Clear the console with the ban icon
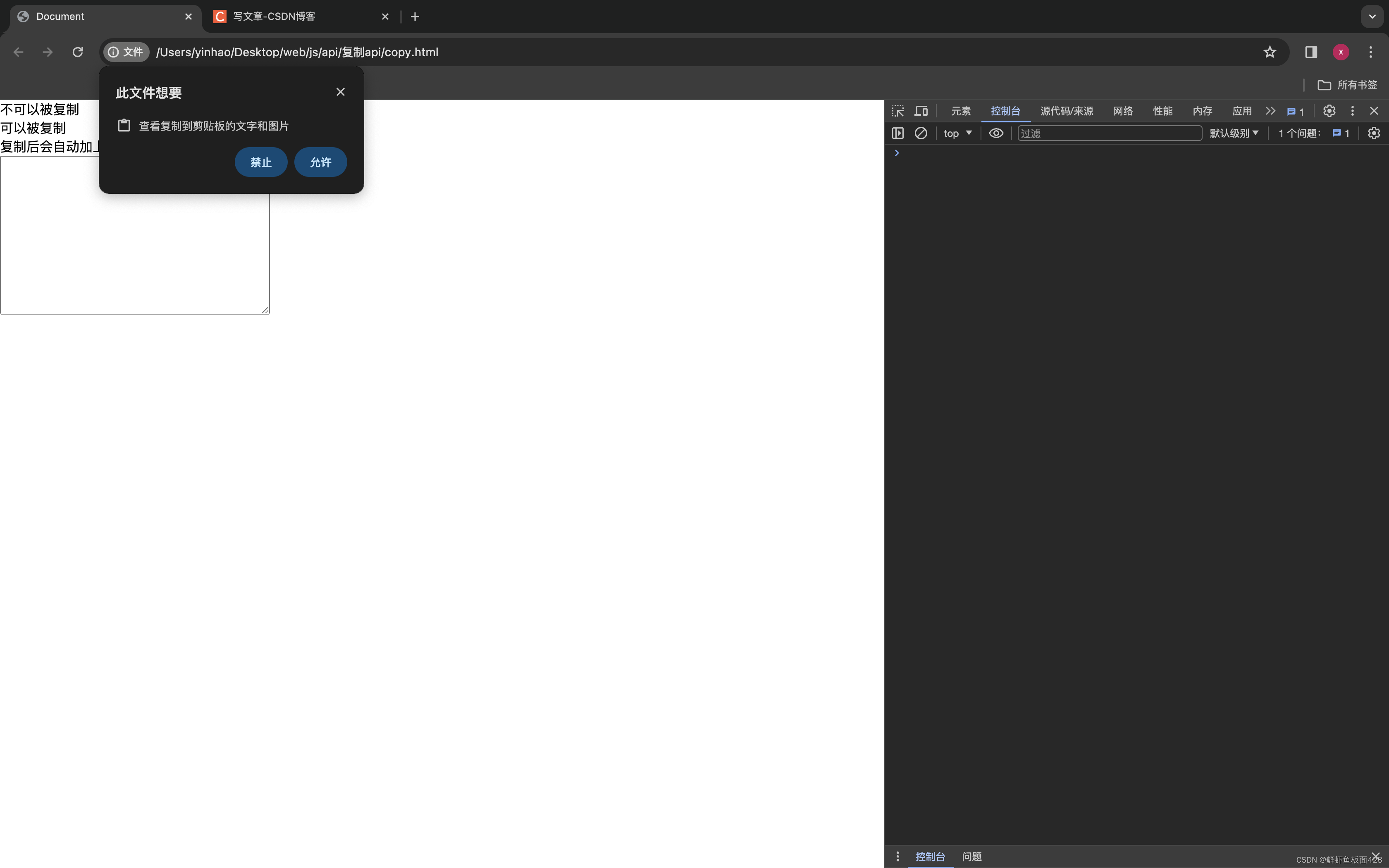This screenshot has height=868, width=1389. 921,133
